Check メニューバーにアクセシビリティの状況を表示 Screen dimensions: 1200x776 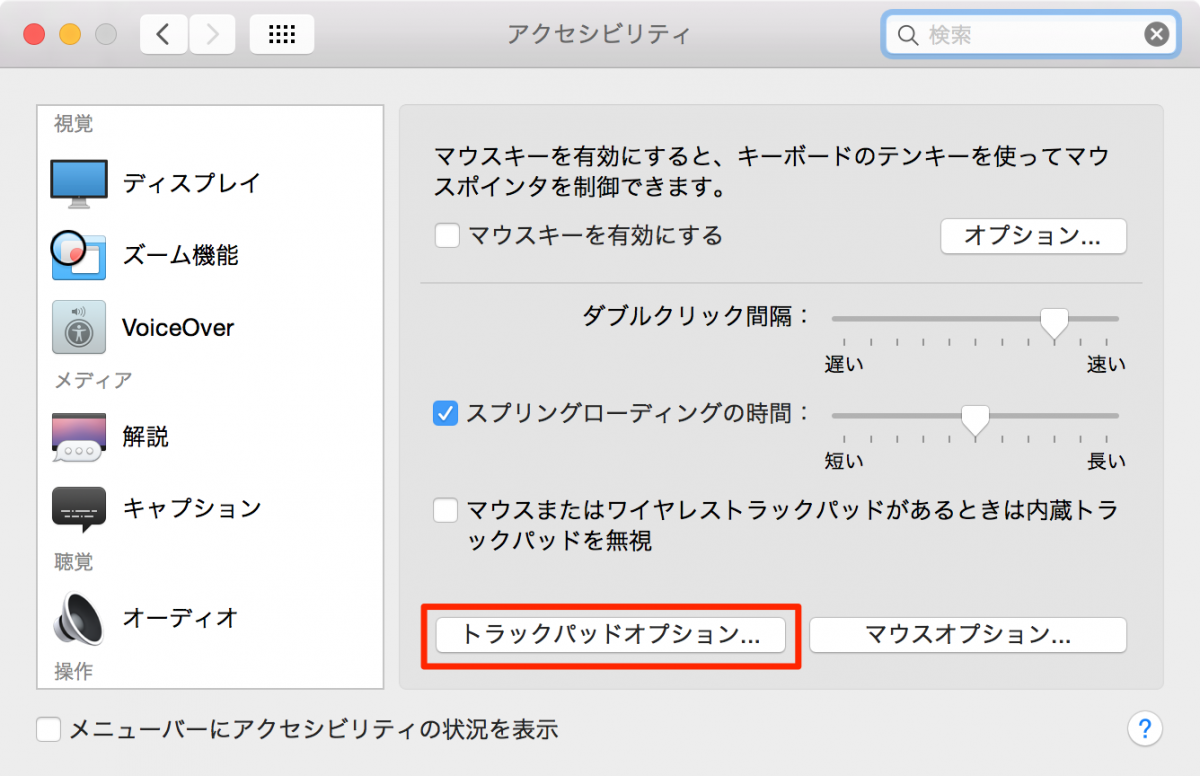pyautogui.click(x=49, y=729)
